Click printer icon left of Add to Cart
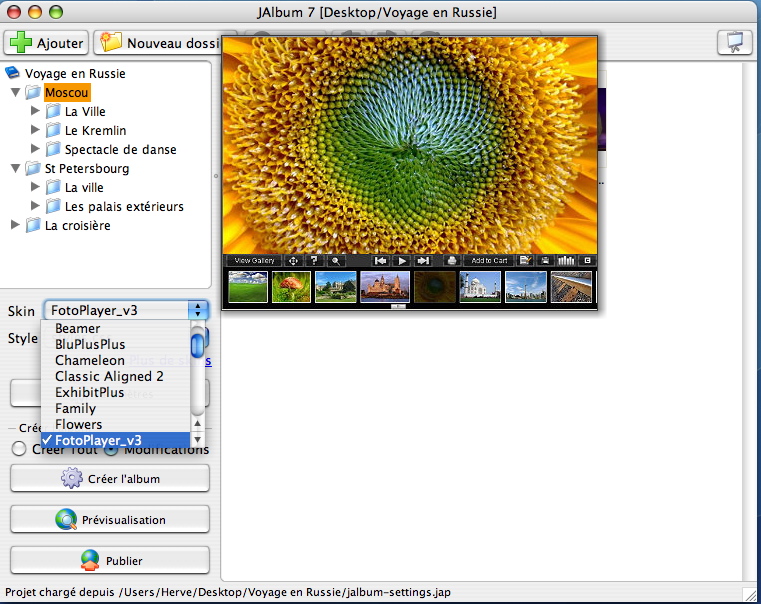This screenshot has width=761, height=604. tap(451, 261)
